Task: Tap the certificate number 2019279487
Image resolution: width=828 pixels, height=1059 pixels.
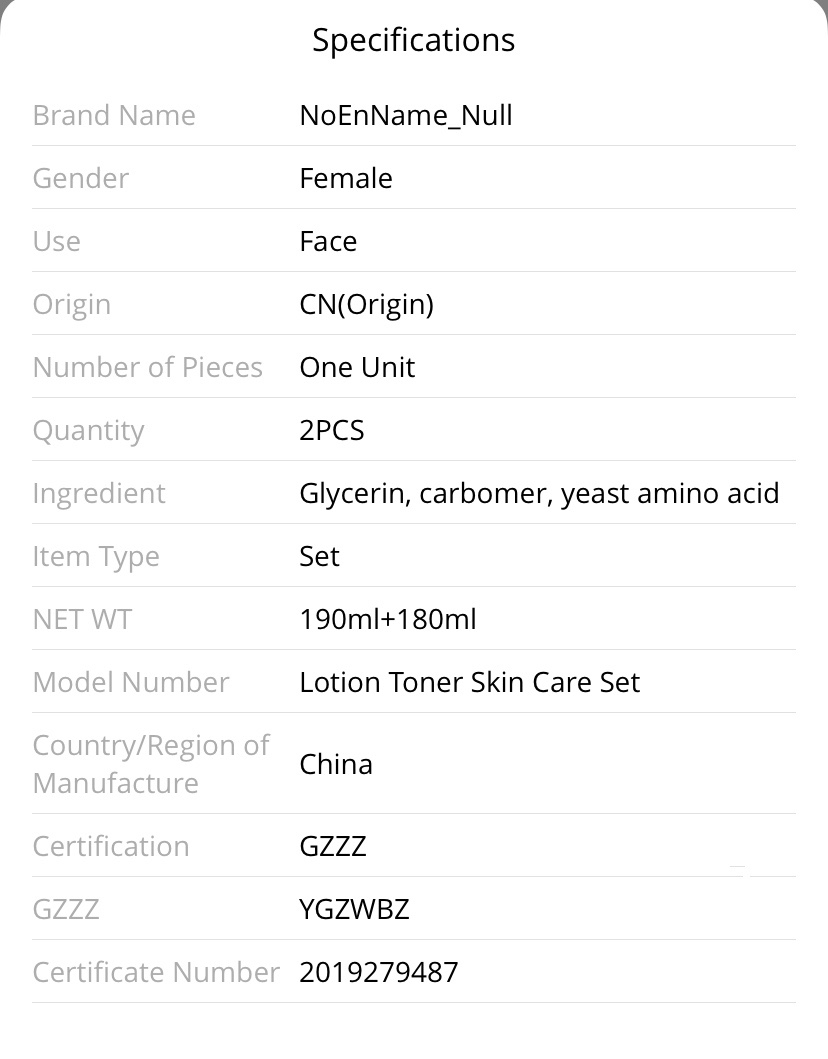Action: click(x=379, y=973)
